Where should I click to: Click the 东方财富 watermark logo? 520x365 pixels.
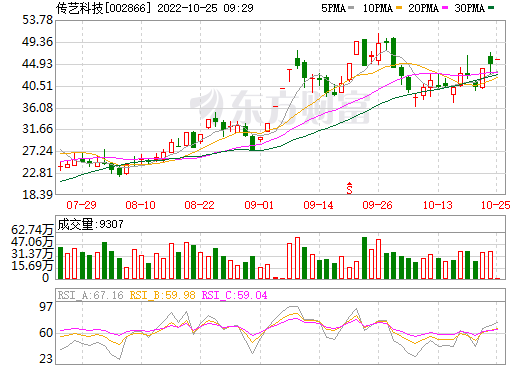[x=280, y=107]
